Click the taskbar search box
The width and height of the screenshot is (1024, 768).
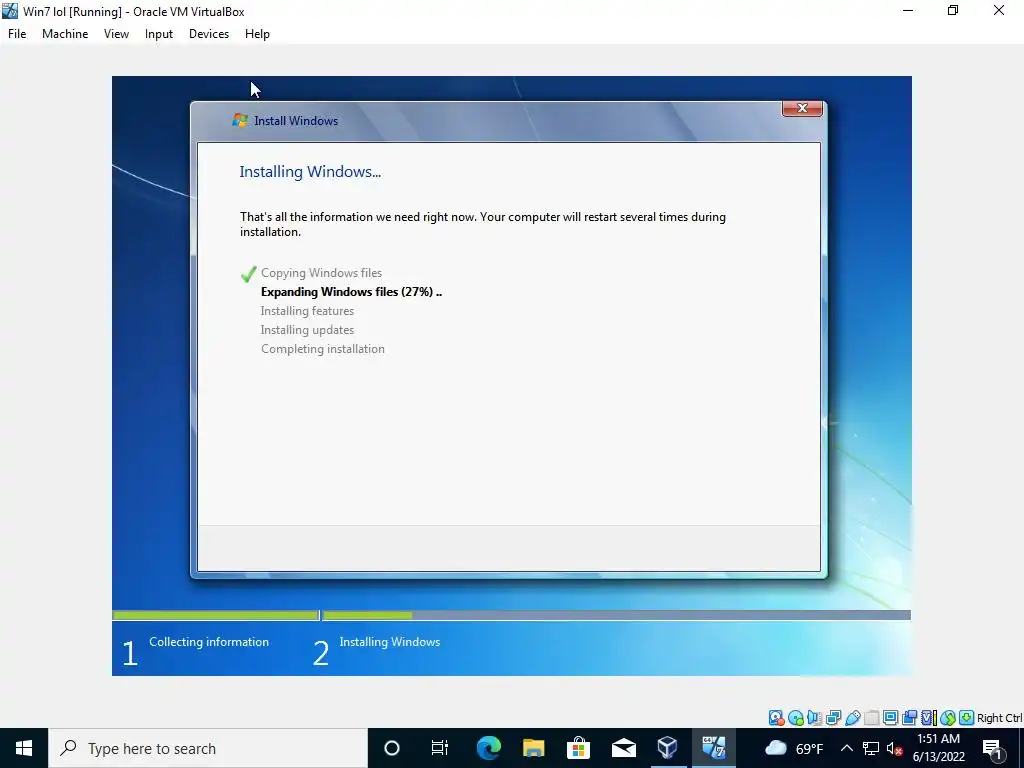pos(208,748)
